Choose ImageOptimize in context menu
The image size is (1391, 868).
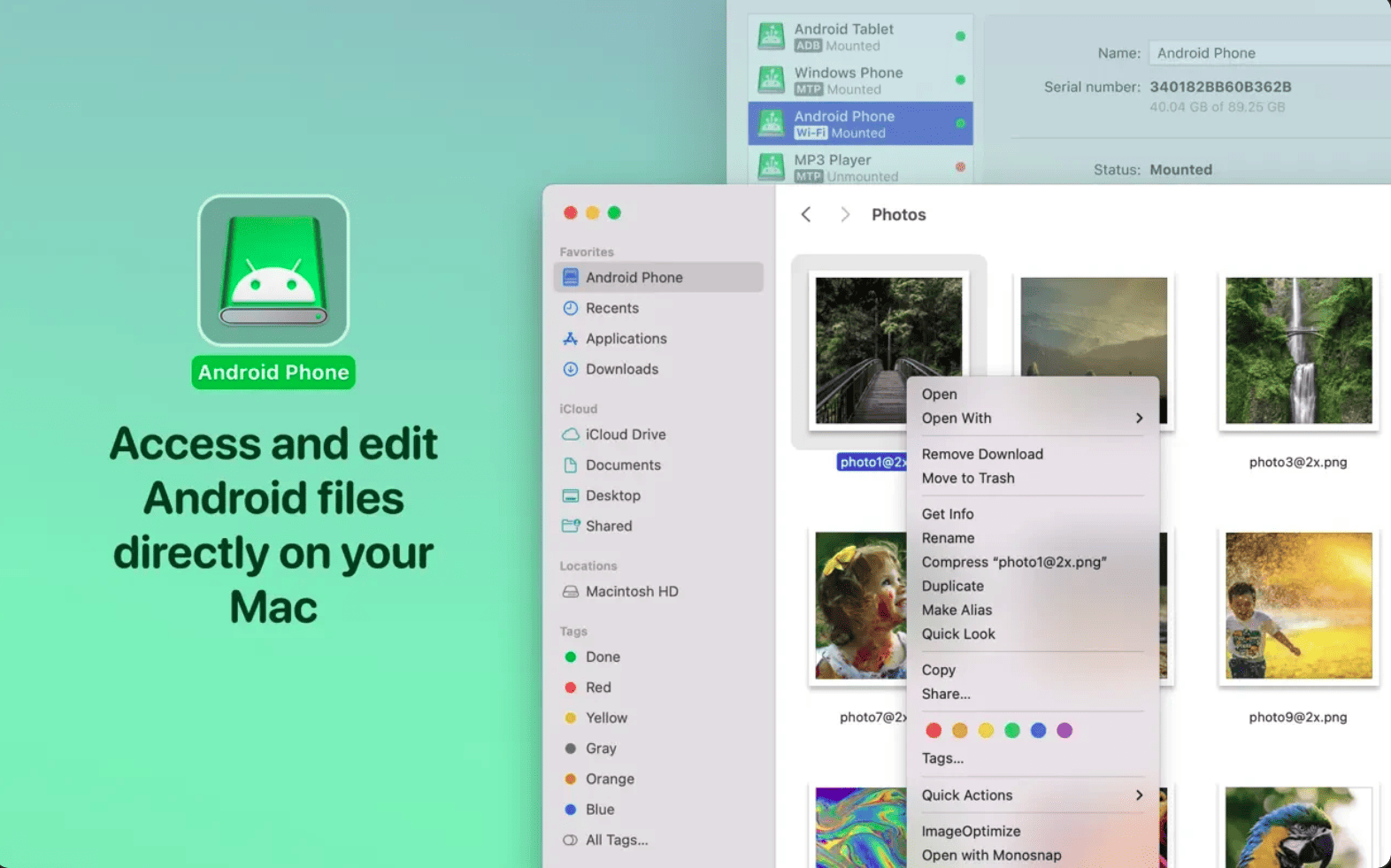pos(971,831)
